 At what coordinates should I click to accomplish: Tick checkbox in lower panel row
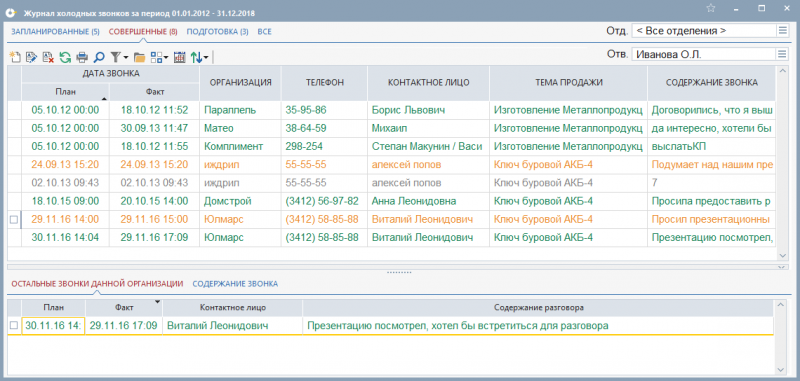point(14,325)
